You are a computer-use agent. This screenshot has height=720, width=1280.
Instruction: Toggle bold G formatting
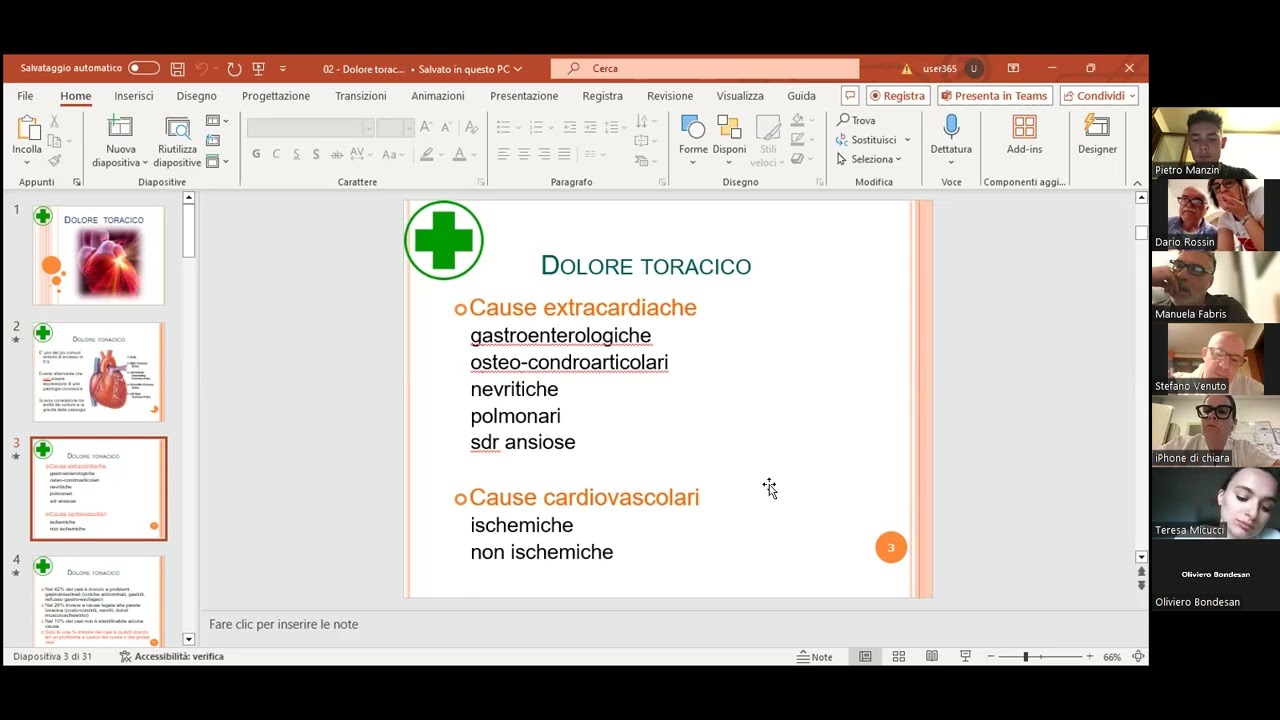tap(256, 154)
